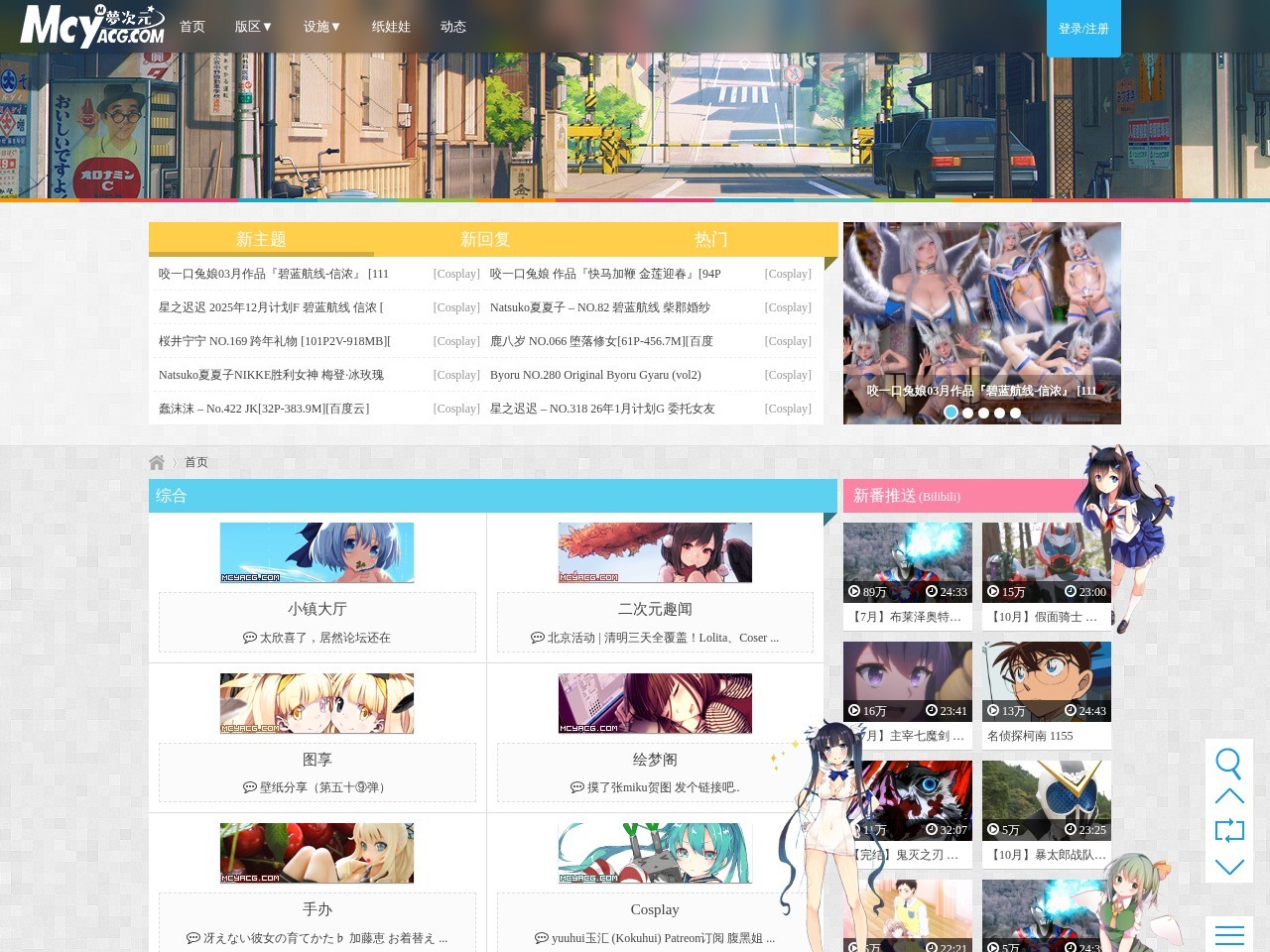This screenshot has width=1270, height=952.
Task: Click the home breadcrumb icon above the 综合 section
Action: click(157, 461)
